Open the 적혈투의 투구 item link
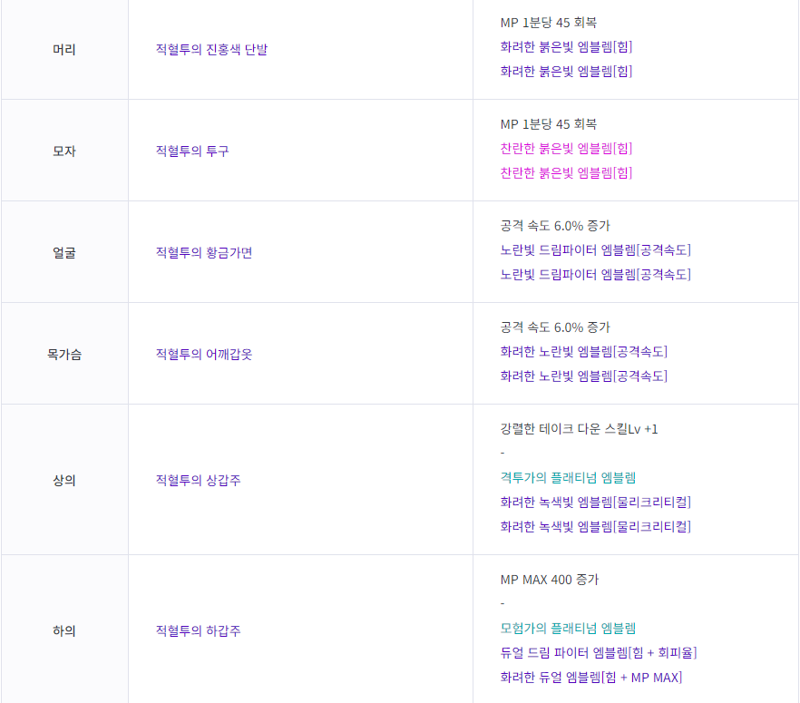This screenshot has width=800, height=703. [192, 151]
